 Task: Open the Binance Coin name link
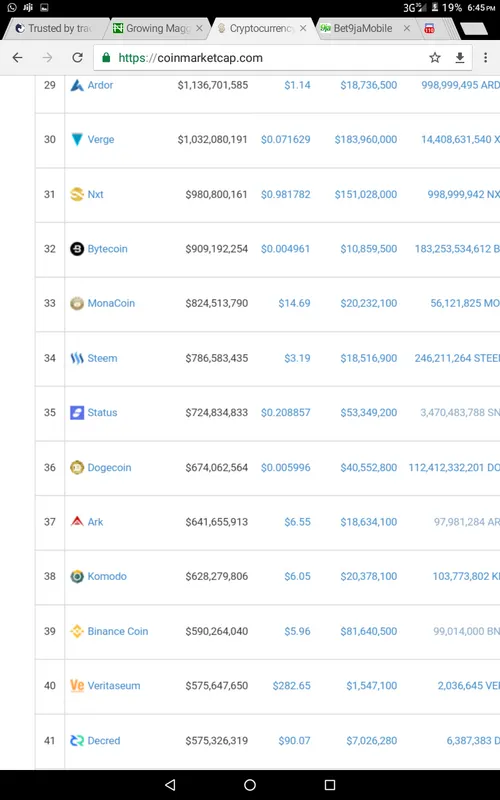tap(118, 631)
